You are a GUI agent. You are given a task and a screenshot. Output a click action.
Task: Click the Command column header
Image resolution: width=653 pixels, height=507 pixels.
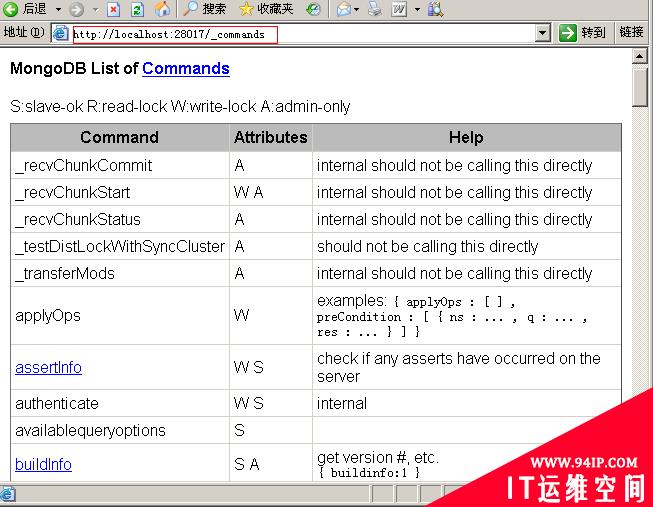click(x=120, y=137)
